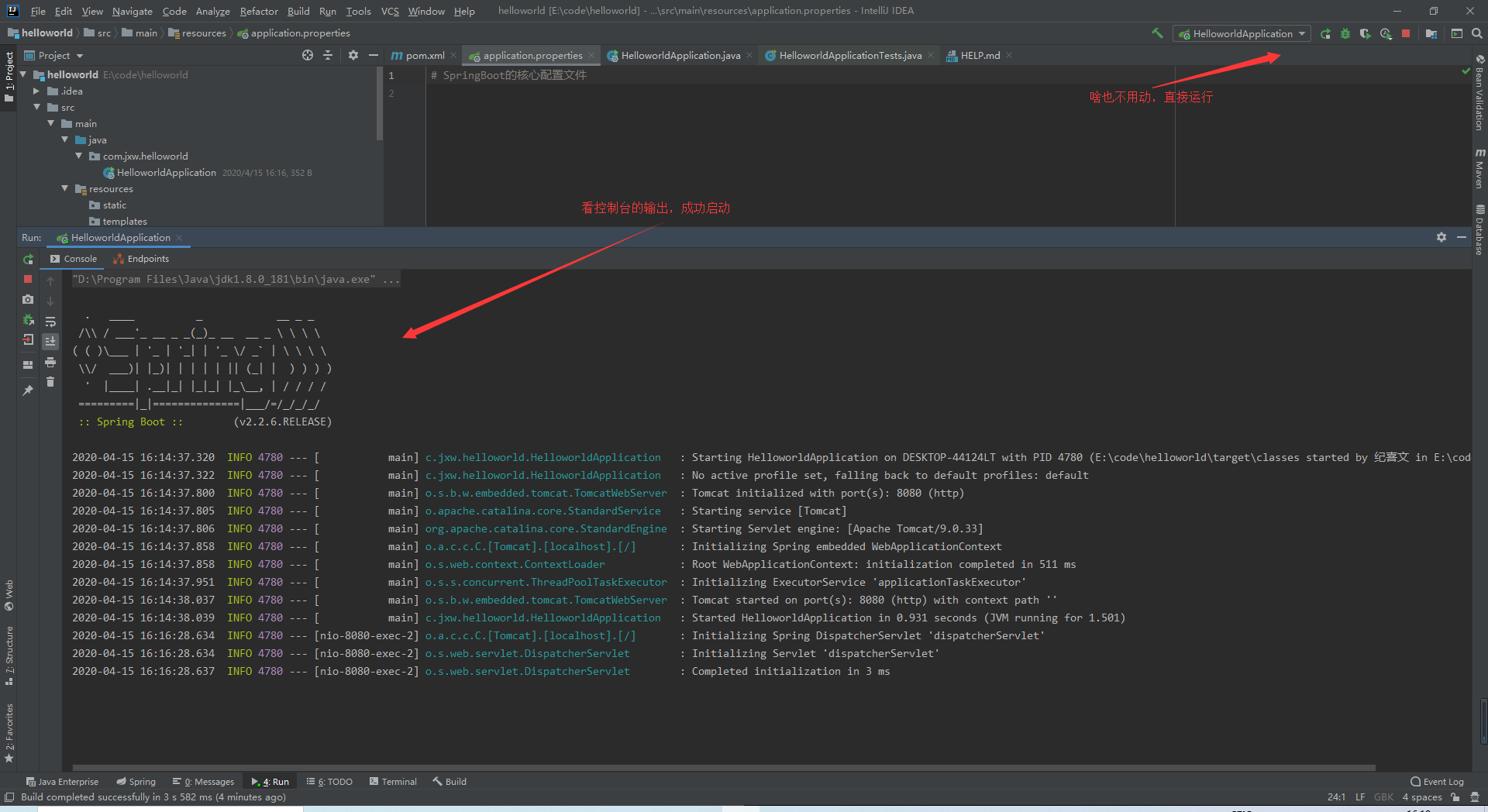Change the GBK file encoding
Viewport: 1488px width, 812px height.
point(1383,797)
